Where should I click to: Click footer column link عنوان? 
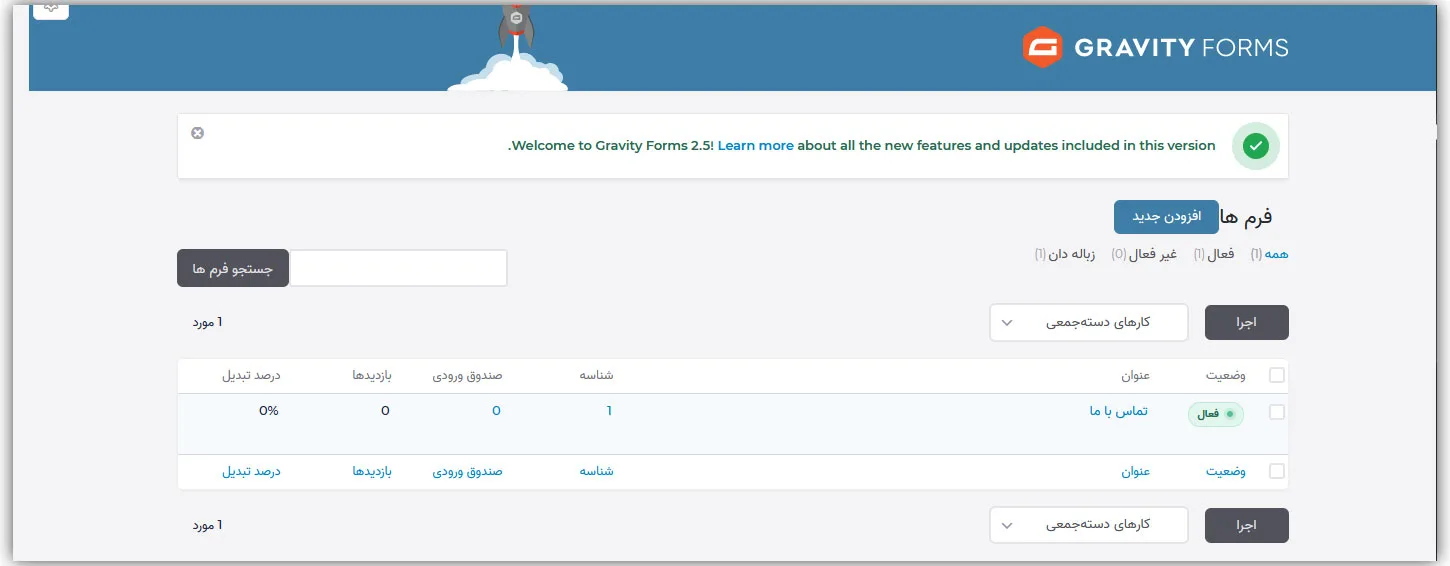point(1135,472)
